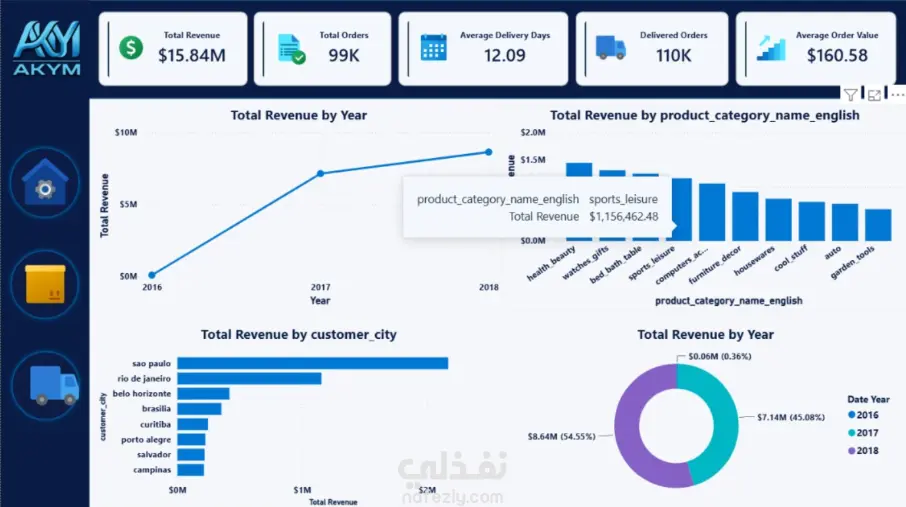
Task: Select the porto alegre revenue bar
Action: click(x=191, y=439)
